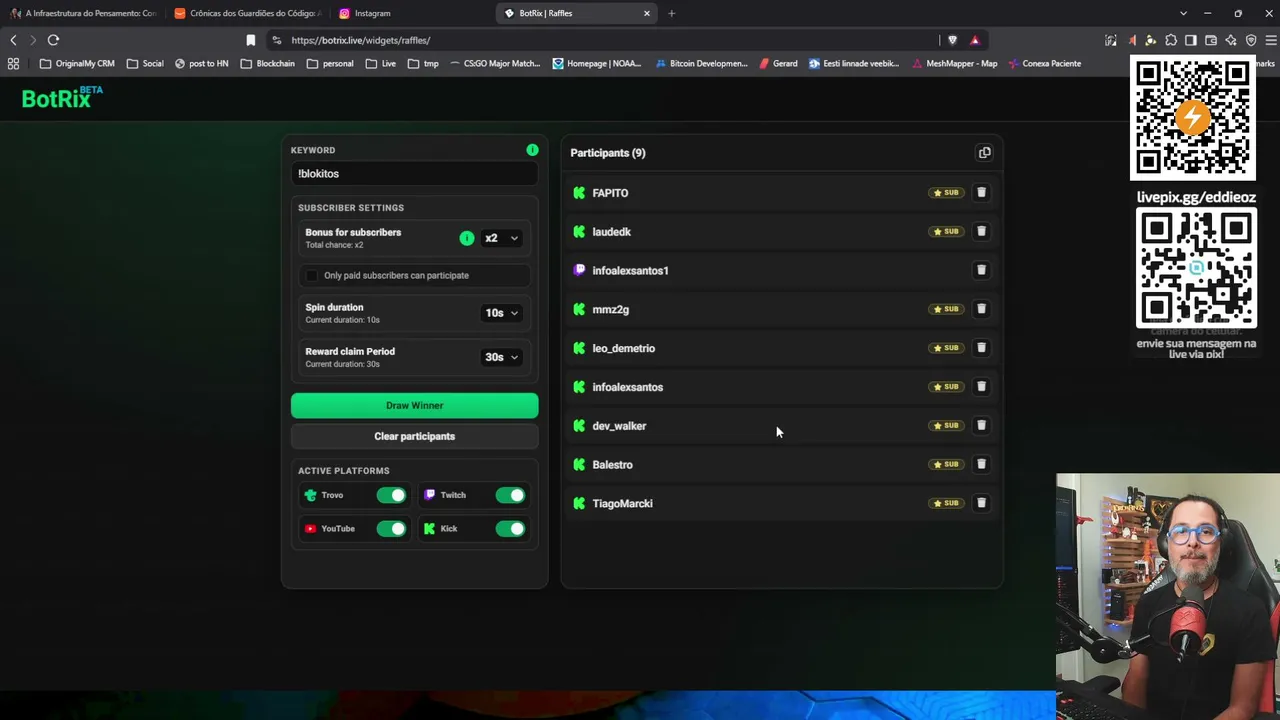
Task: Open the Gerard bookmark
Action: point(778,63)
